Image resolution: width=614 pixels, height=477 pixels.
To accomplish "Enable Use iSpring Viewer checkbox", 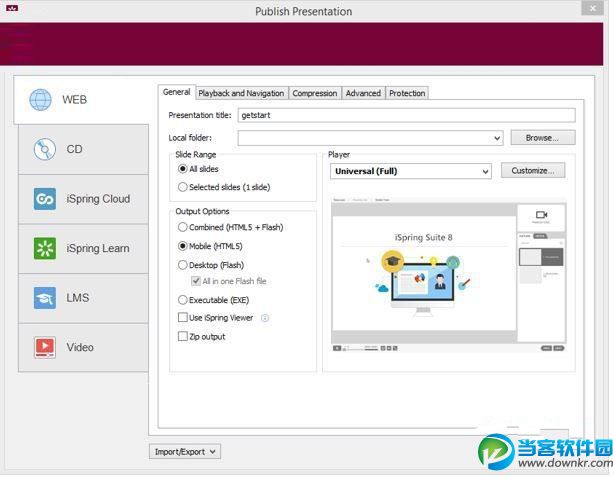I will (x=182, y=317).
